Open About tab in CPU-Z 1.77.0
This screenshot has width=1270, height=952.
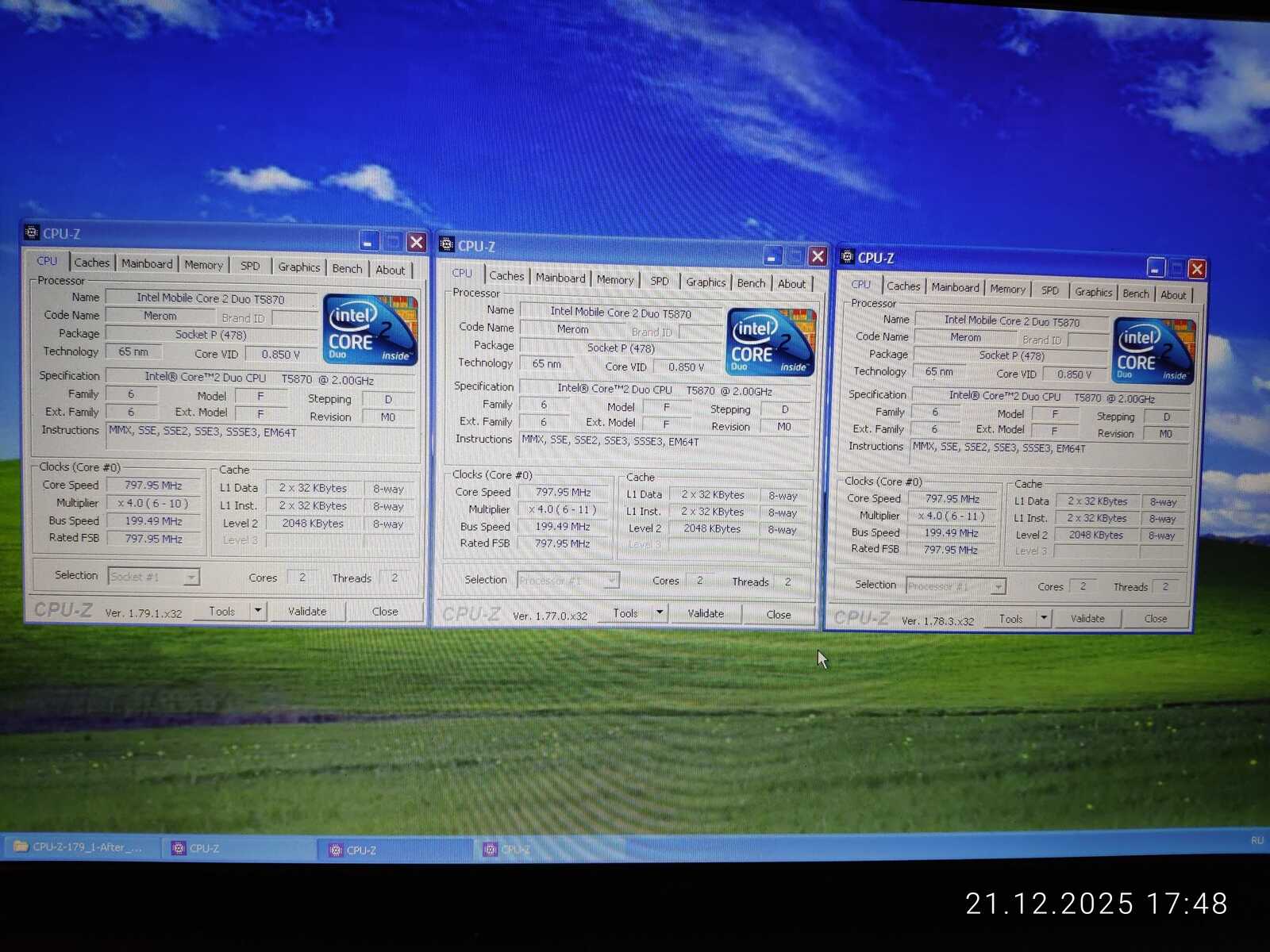(x=791, y=284)
